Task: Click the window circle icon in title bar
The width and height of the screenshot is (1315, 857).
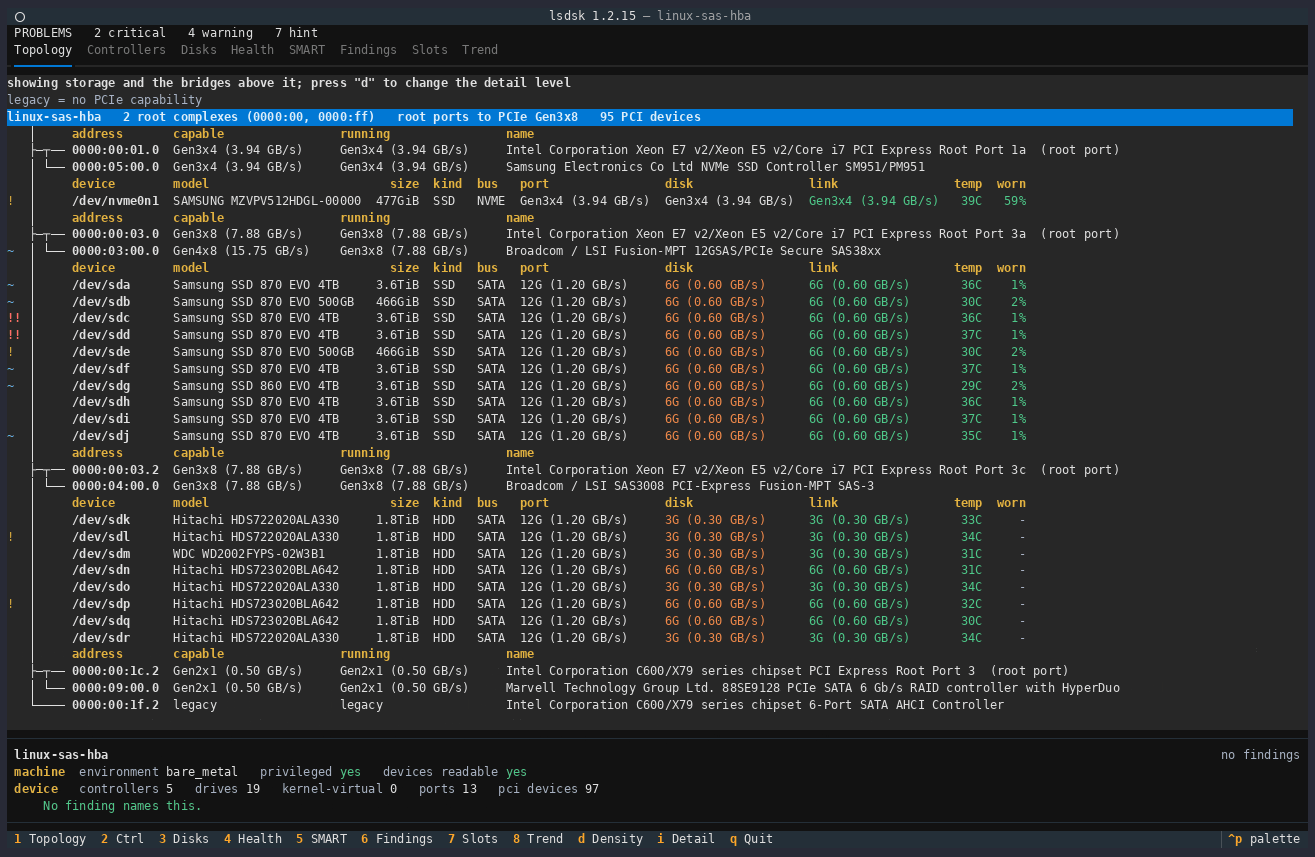Action: 20,16
